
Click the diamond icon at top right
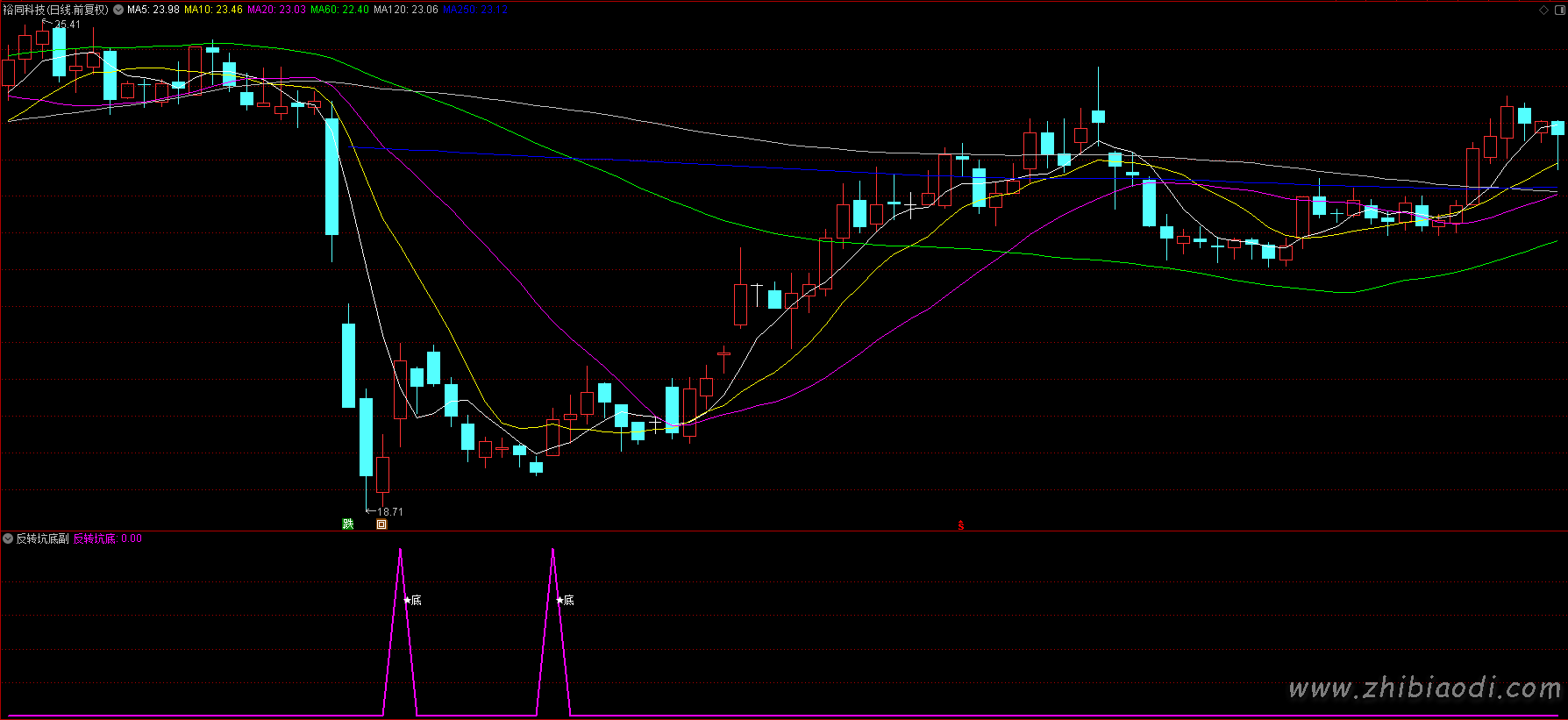click(x=1544, y=10)
